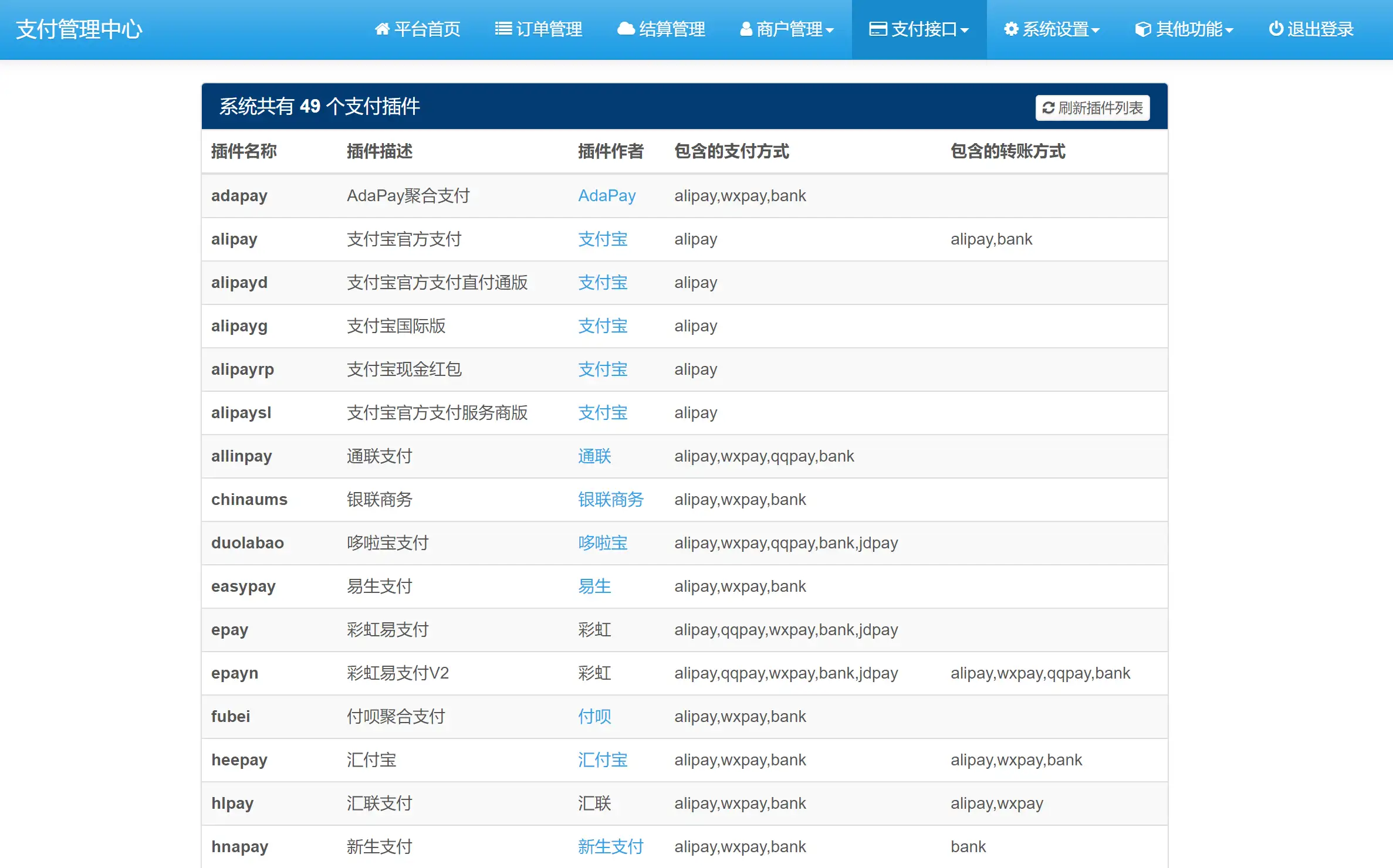The height and width of the screenshot is (868, 1393).
Task: Click the gear icon for 系统设置
Action: (x=1010, y=29)
